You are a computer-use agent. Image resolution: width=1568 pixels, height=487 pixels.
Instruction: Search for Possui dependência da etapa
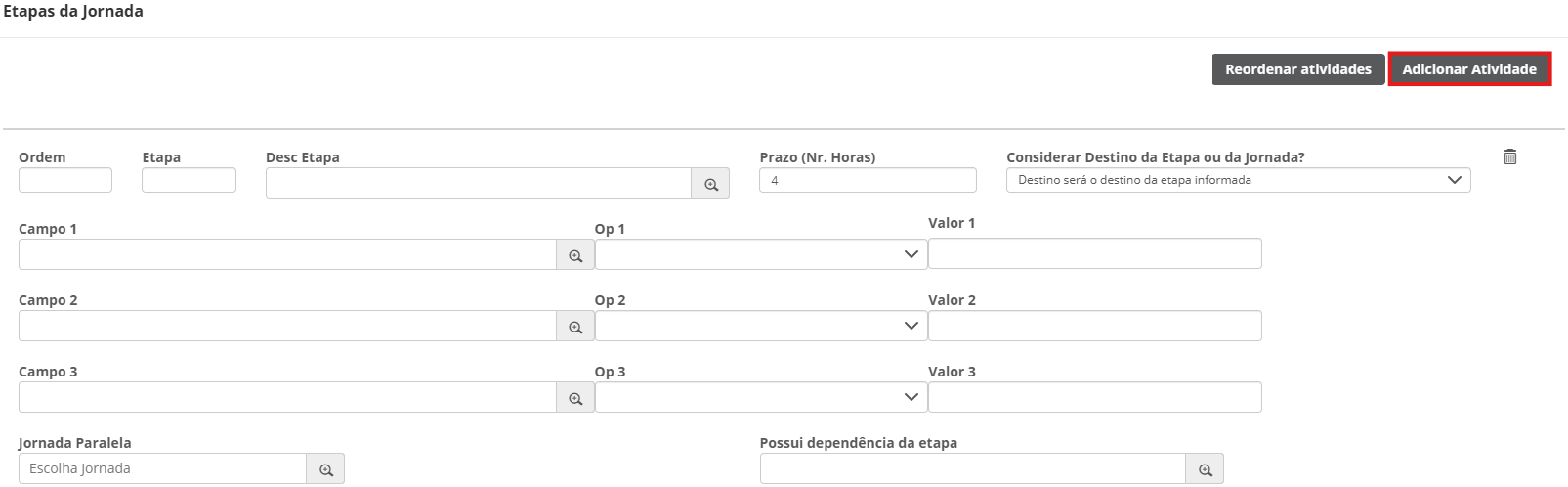click(1205, 469)
